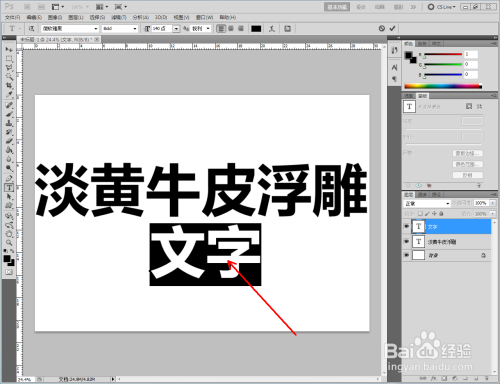Select the Eraser tool
Screen dimensions: 500x384
click(x=9, y=141)
